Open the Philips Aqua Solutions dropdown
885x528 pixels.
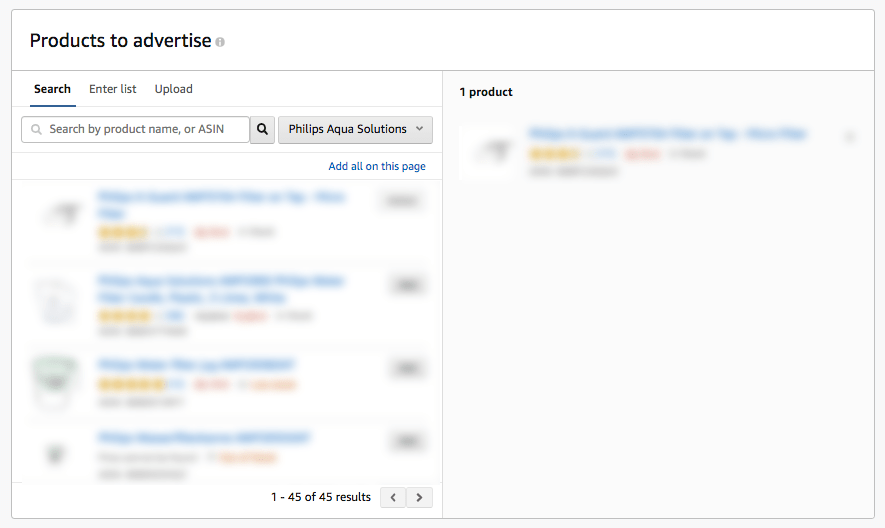(x=356, y=129)
